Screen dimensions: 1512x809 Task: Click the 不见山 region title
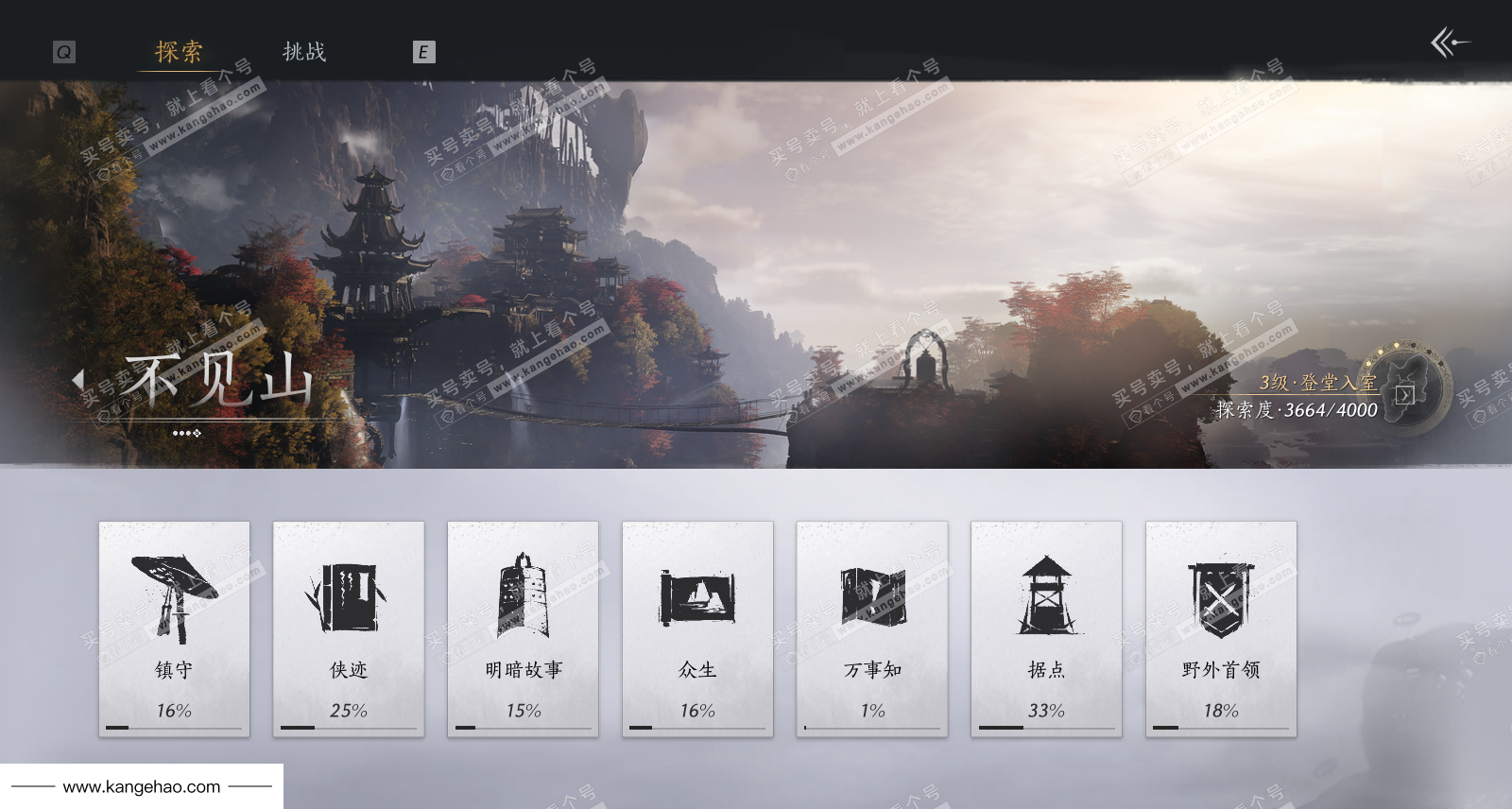[x=219, y=381]
